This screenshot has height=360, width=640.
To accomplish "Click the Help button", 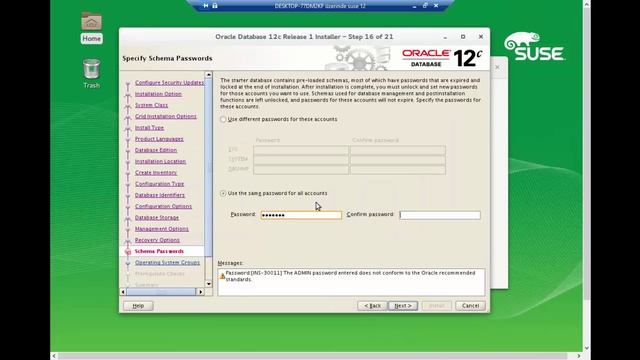I will (x=138, y=306).
